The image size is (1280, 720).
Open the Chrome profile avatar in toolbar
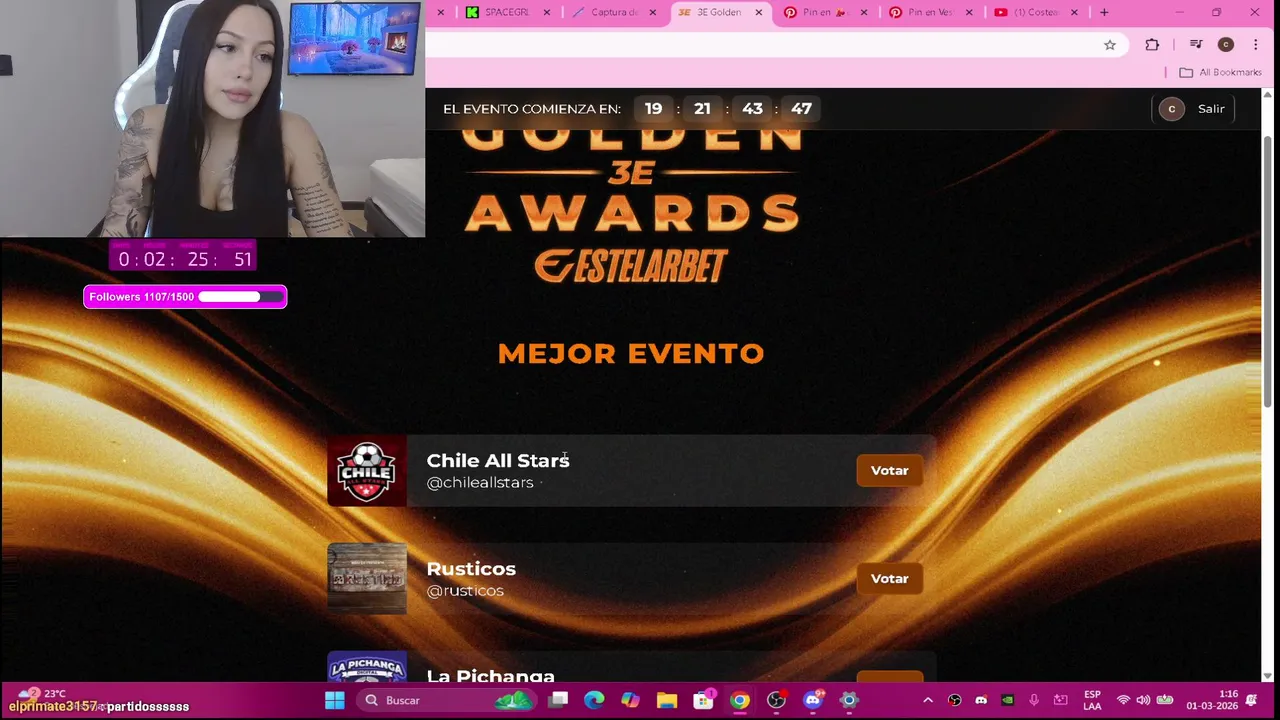1226,44
